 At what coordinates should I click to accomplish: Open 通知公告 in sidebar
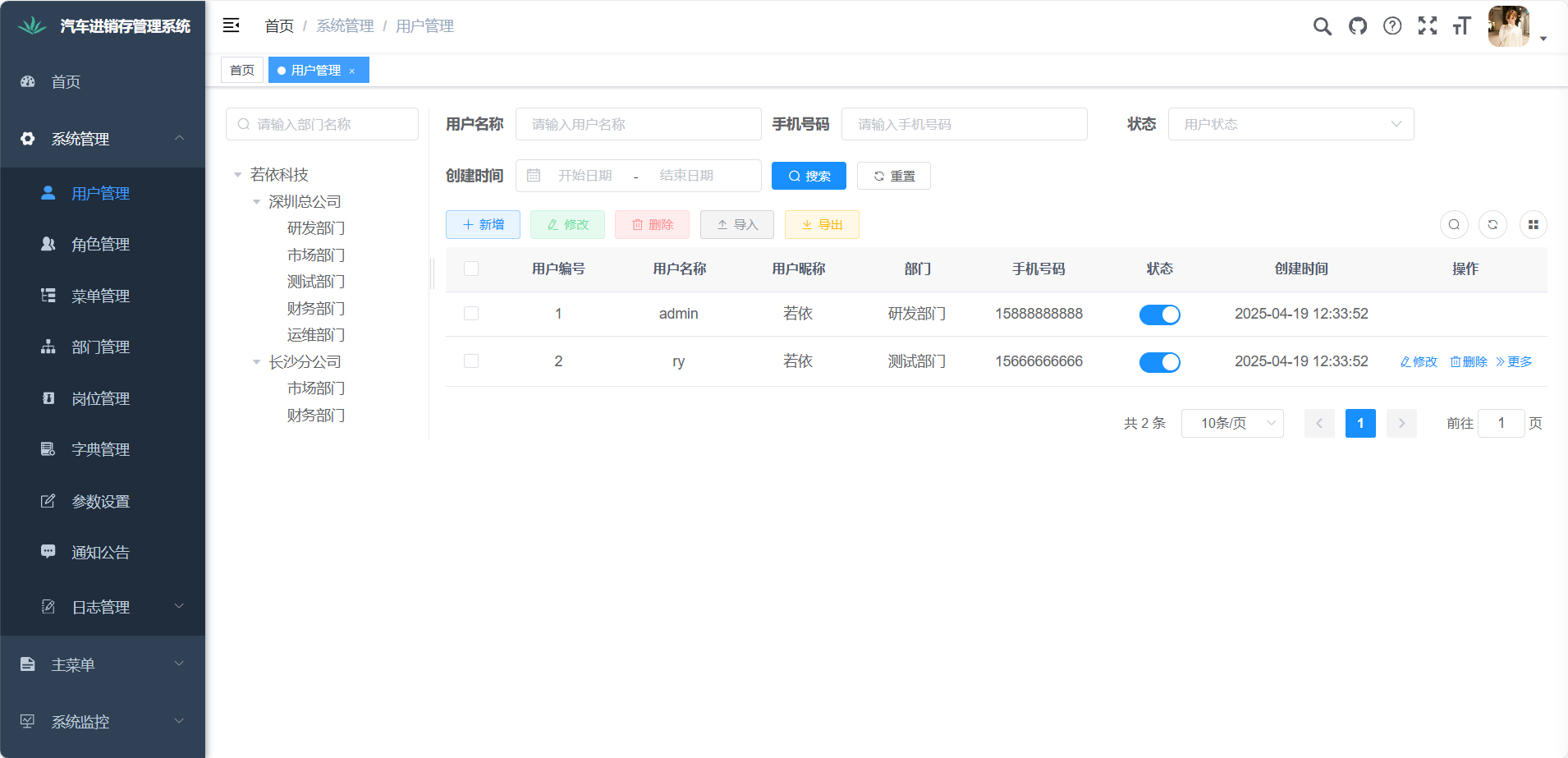[x=103, y=552]
